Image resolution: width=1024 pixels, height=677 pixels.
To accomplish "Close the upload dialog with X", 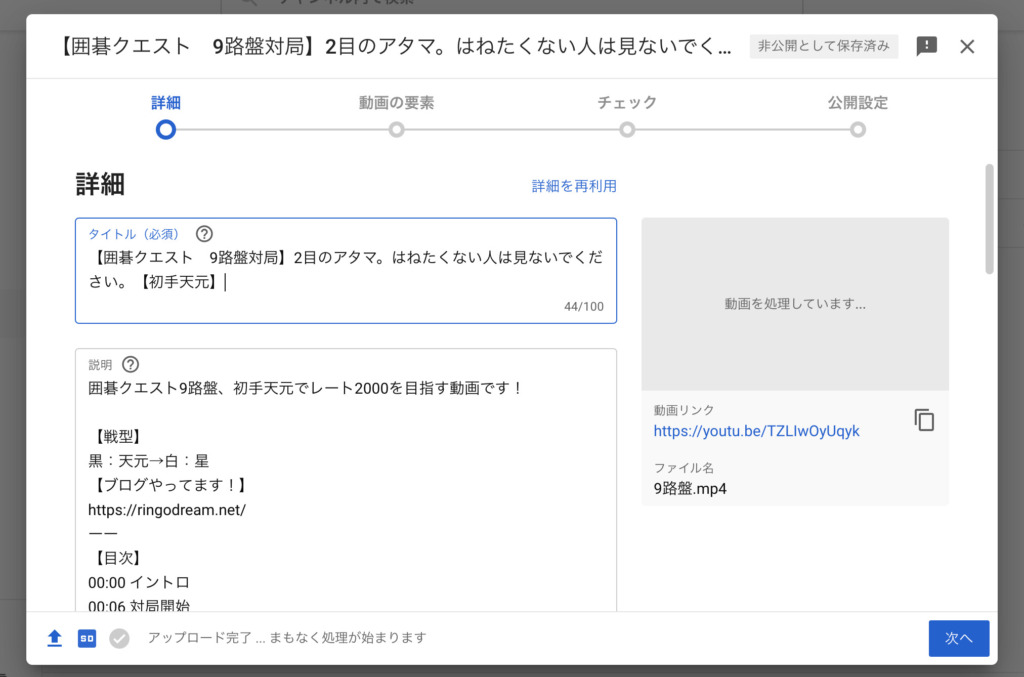I will [x=967, y=47].
